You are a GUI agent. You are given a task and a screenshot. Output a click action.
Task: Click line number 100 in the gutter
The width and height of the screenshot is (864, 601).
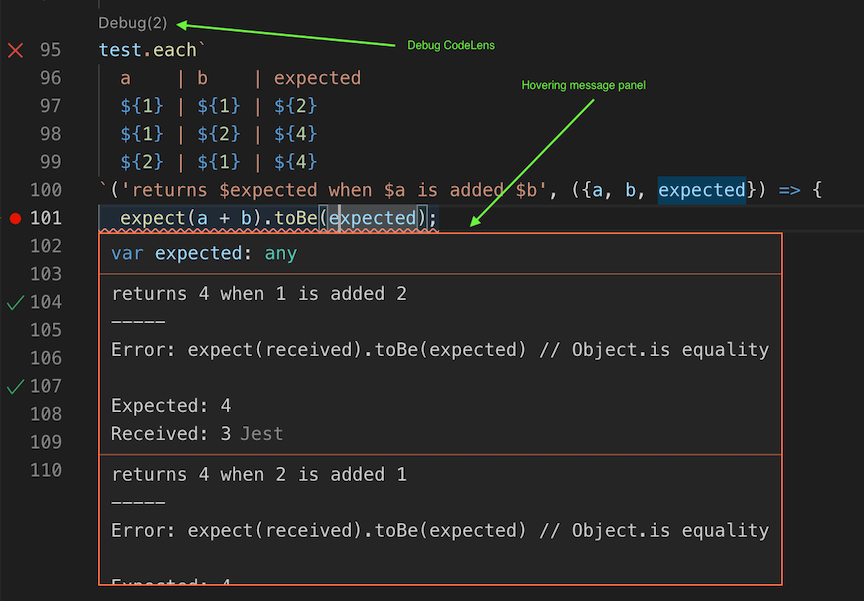(x=46, y=190)
